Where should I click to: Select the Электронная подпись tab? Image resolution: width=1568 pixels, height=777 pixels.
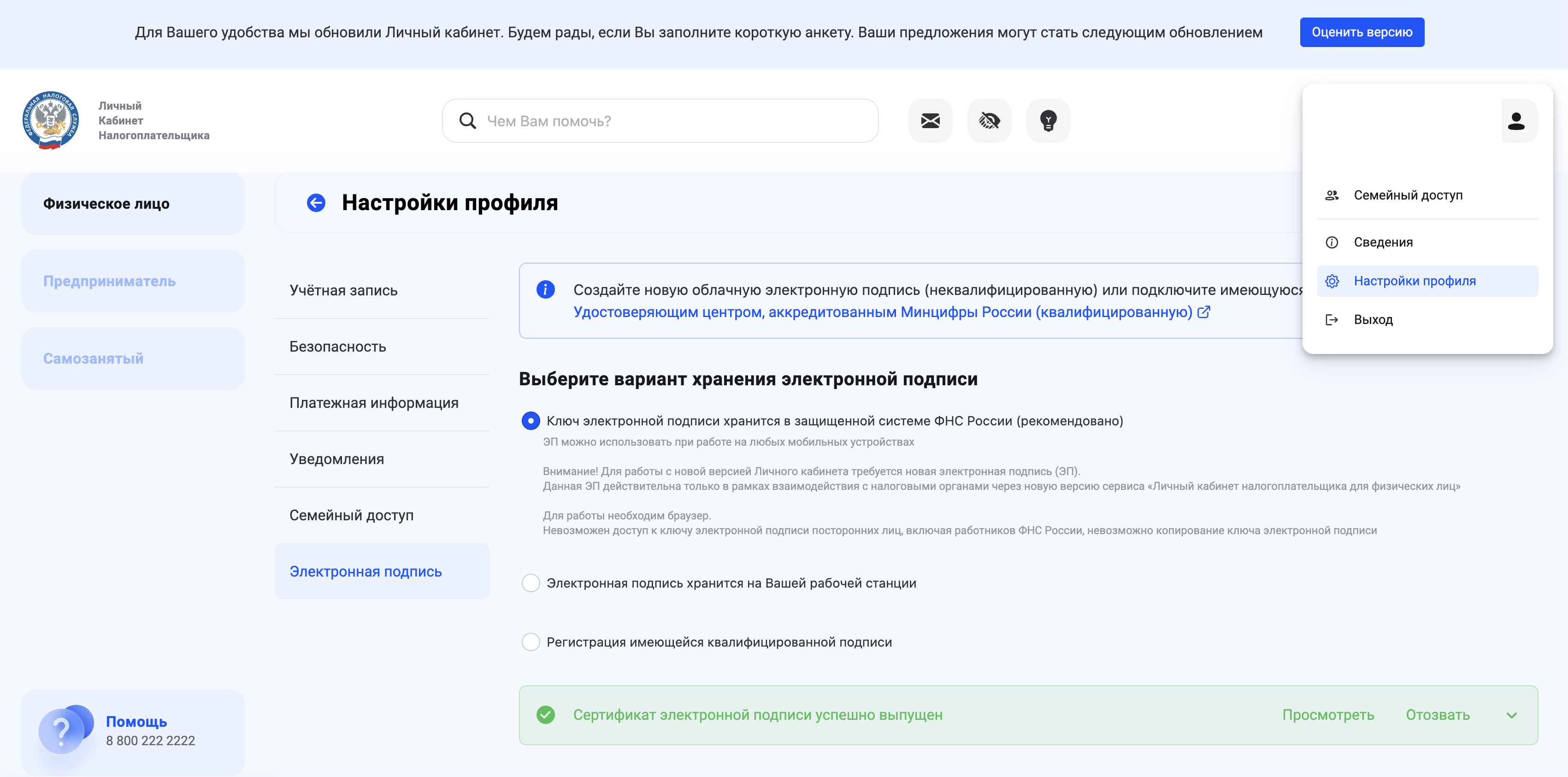(382, 571)
